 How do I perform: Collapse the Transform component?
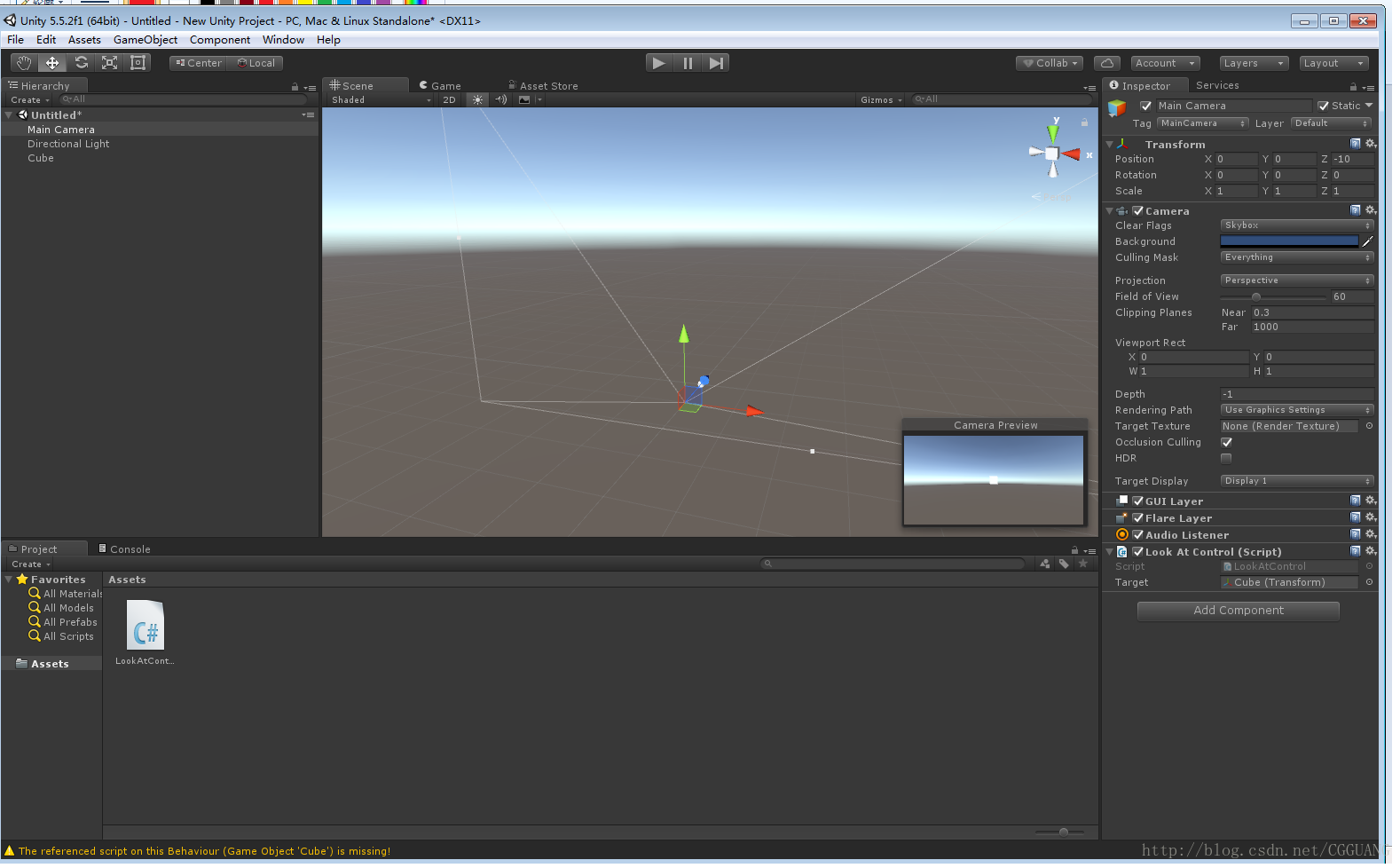tap(1109, 144)
